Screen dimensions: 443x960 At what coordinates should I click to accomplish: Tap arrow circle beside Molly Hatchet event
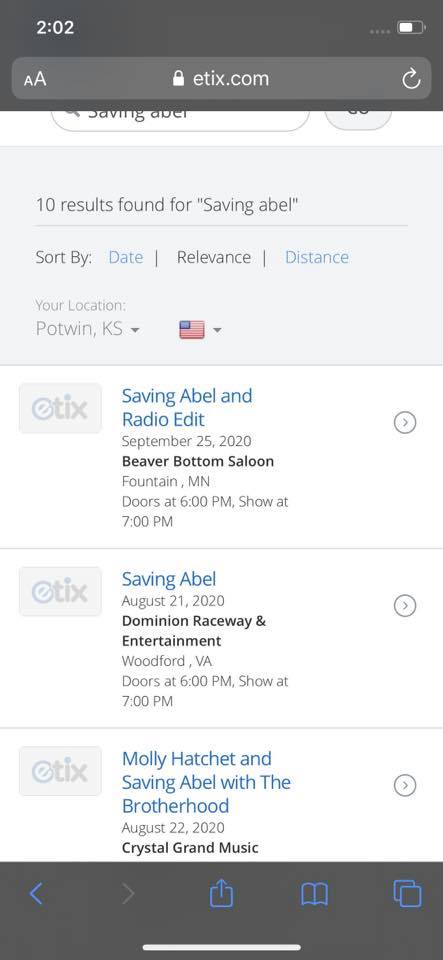tap(405, 785)
